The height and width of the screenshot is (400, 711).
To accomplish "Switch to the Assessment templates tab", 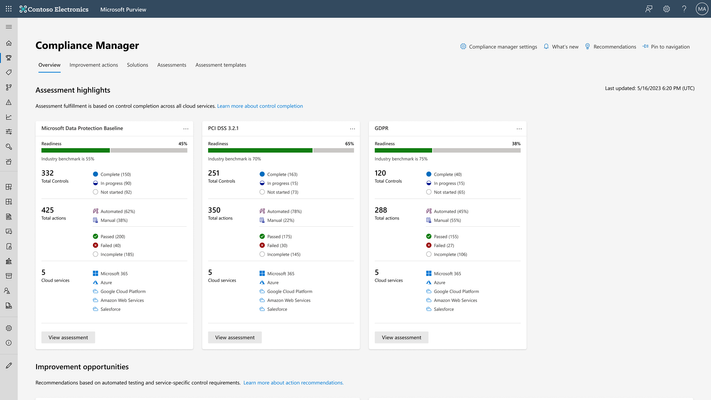I will click(x=220, y=65).
